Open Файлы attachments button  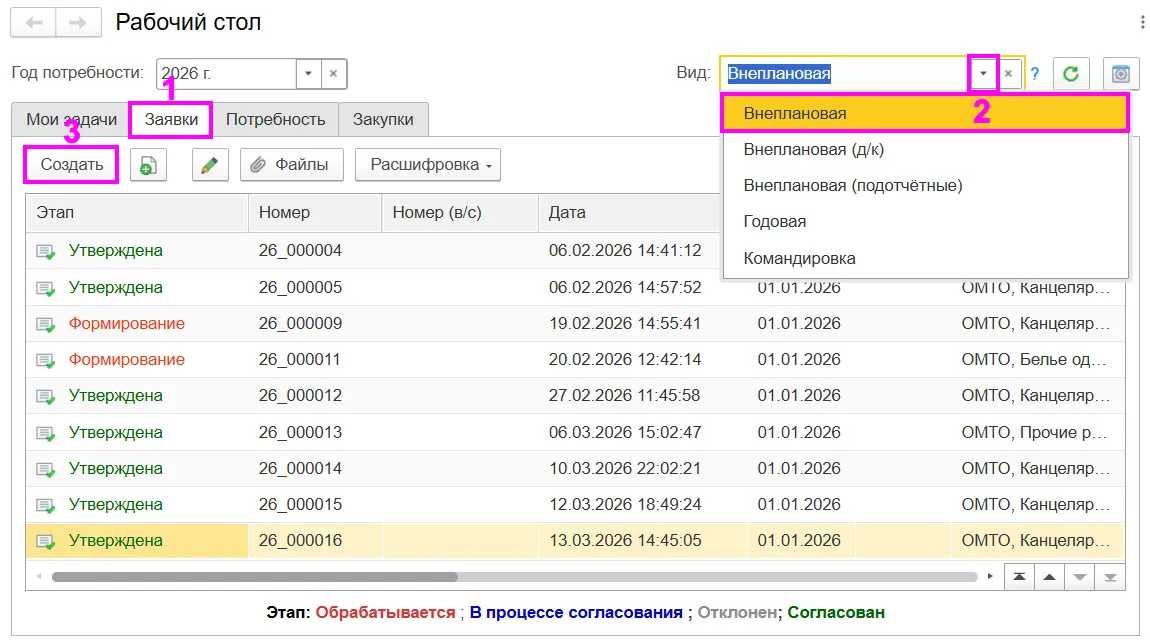pyautogui.click(x=291, y=165)
